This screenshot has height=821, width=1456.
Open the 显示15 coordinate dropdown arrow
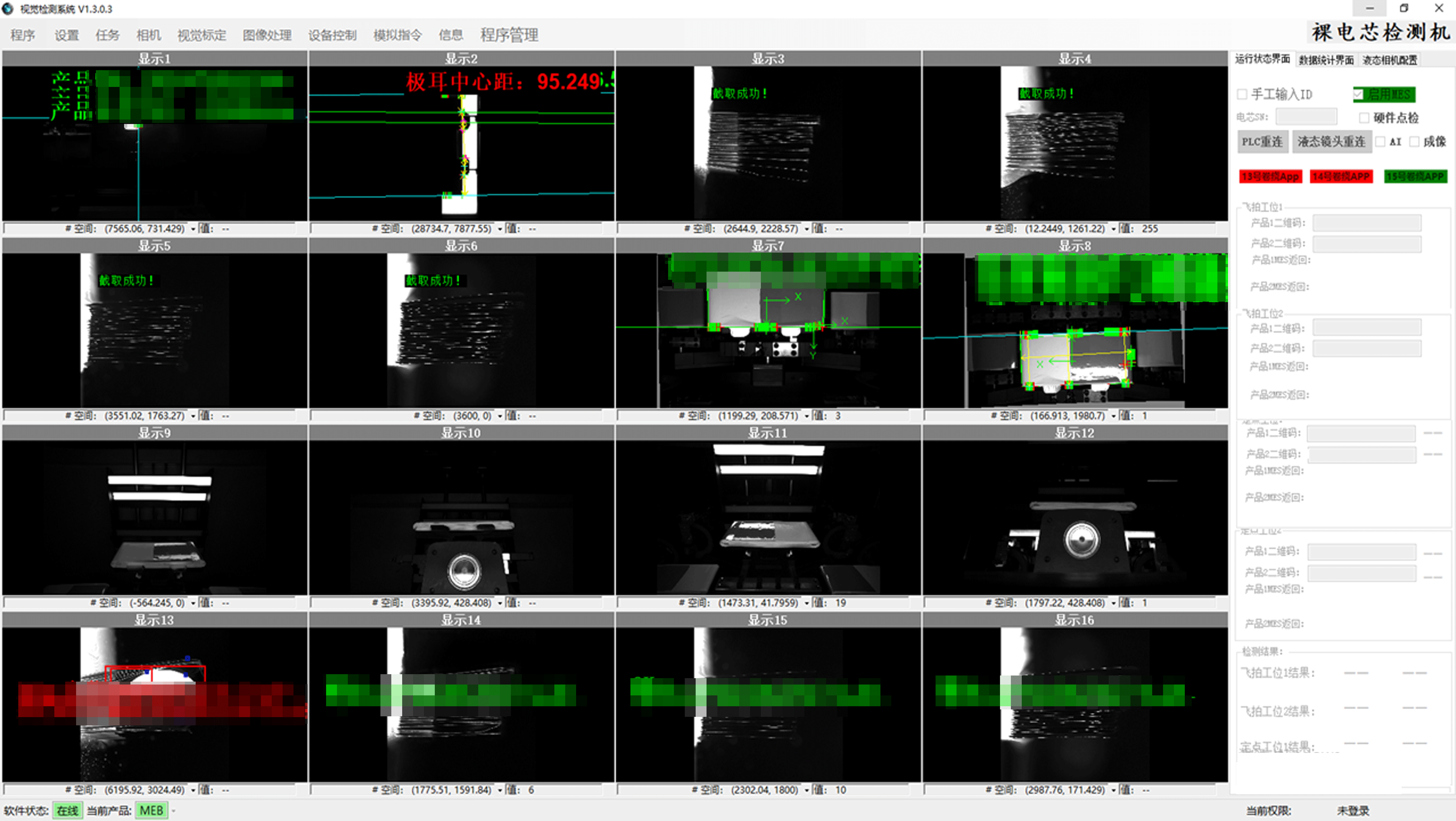coord(807,790)
